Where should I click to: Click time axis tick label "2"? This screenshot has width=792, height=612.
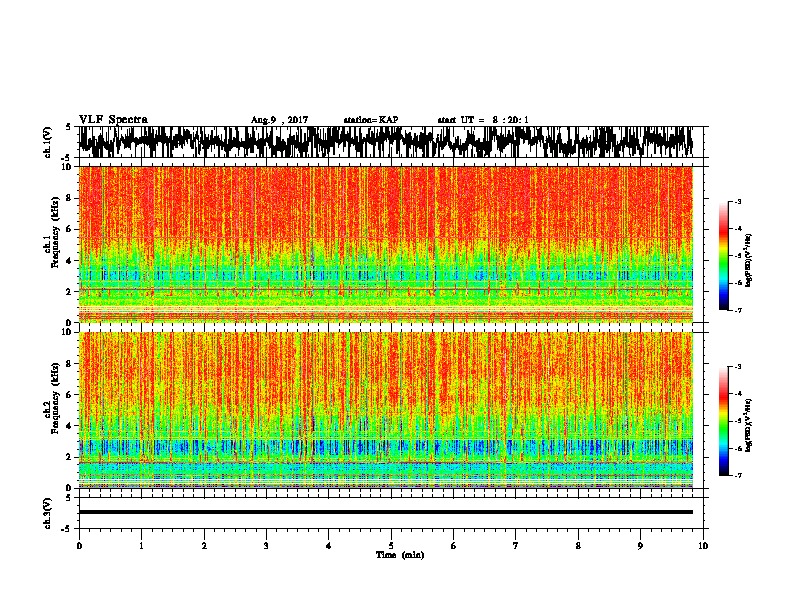tap(204, 546)
